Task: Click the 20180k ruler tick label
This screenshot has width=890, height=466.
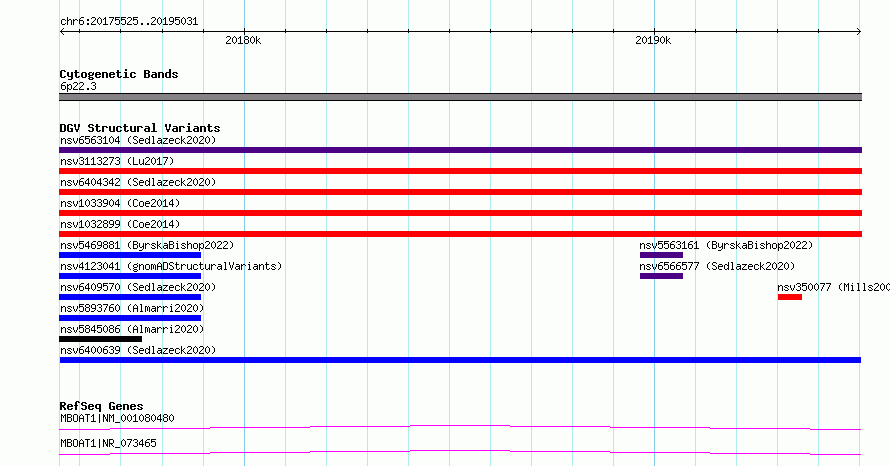Action: tap(243, 40)
